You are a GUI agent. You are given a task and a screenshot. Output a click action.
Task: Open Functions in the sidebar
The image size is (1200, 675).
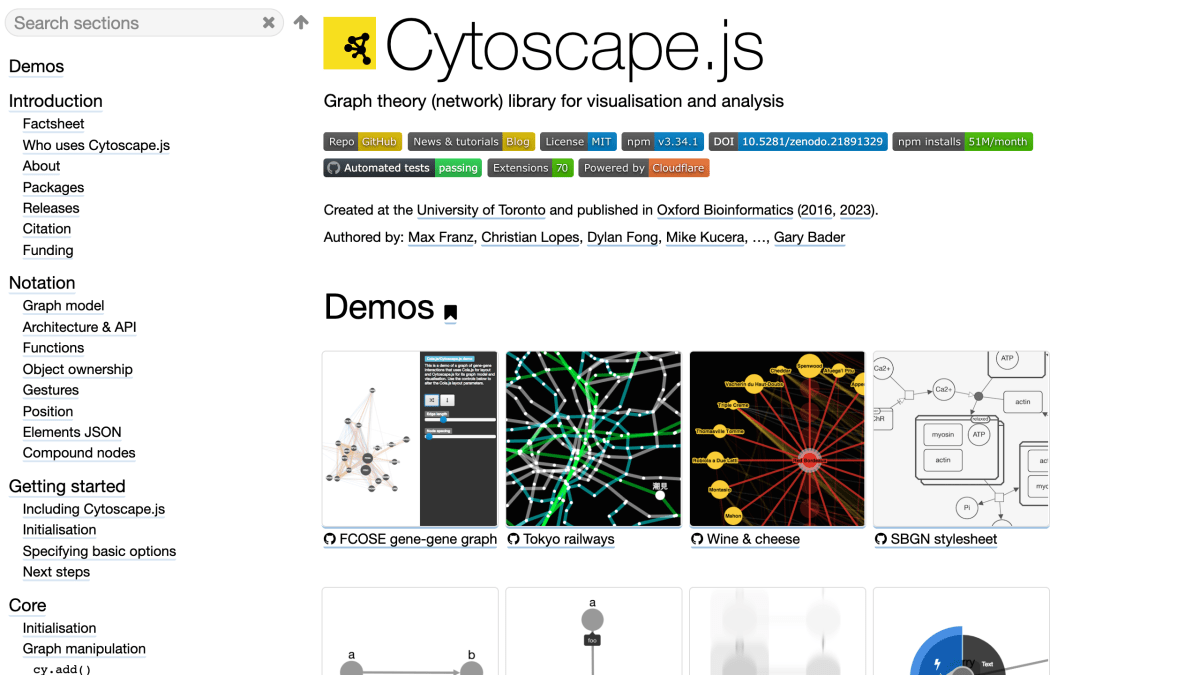(53, 348)
